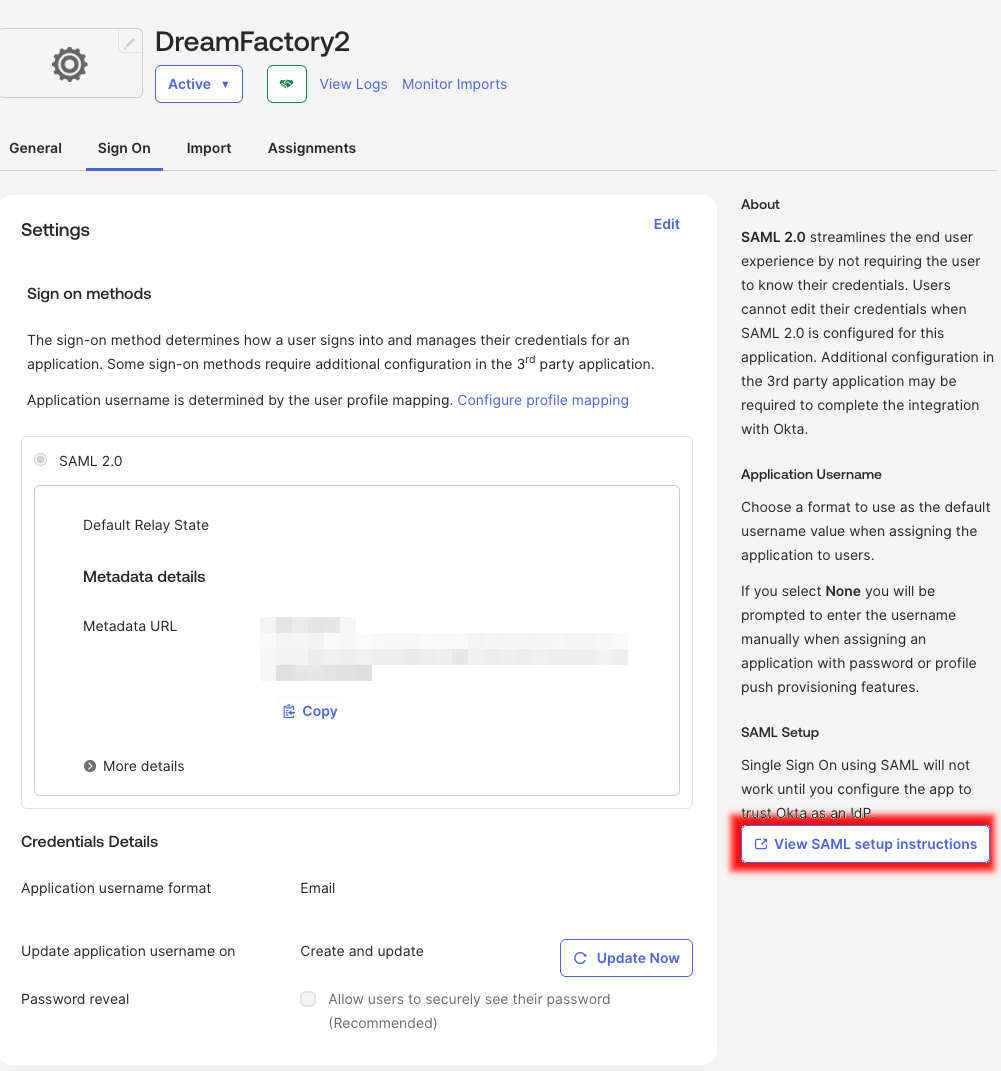The image size is (1001, 1071).
Task: Enable the password reveal checkbox
Action: (308, 999)
